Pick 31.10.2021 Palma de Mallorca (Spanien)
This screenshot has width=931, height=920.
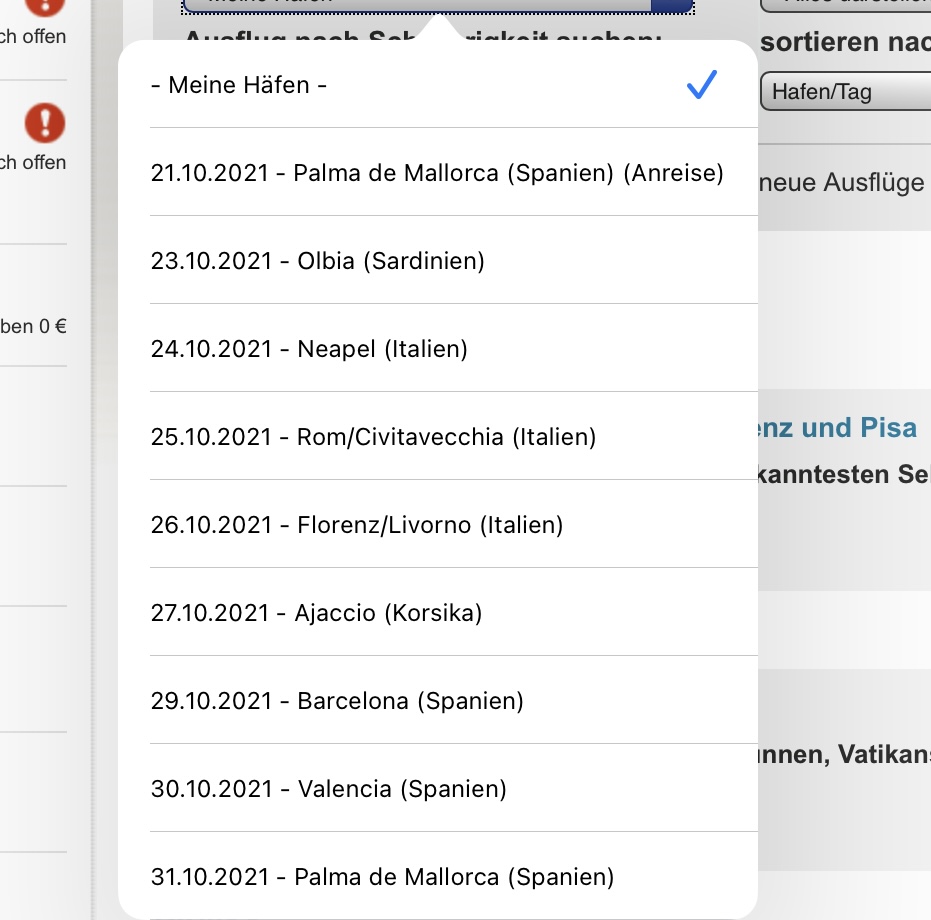tap(382, 877)
